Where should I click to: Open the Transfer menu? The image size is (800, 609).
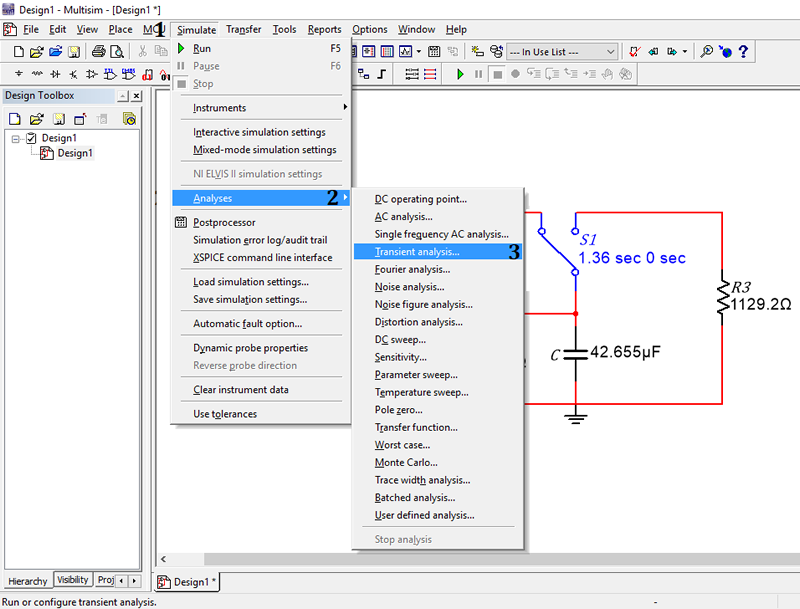[x=243, y=30]
